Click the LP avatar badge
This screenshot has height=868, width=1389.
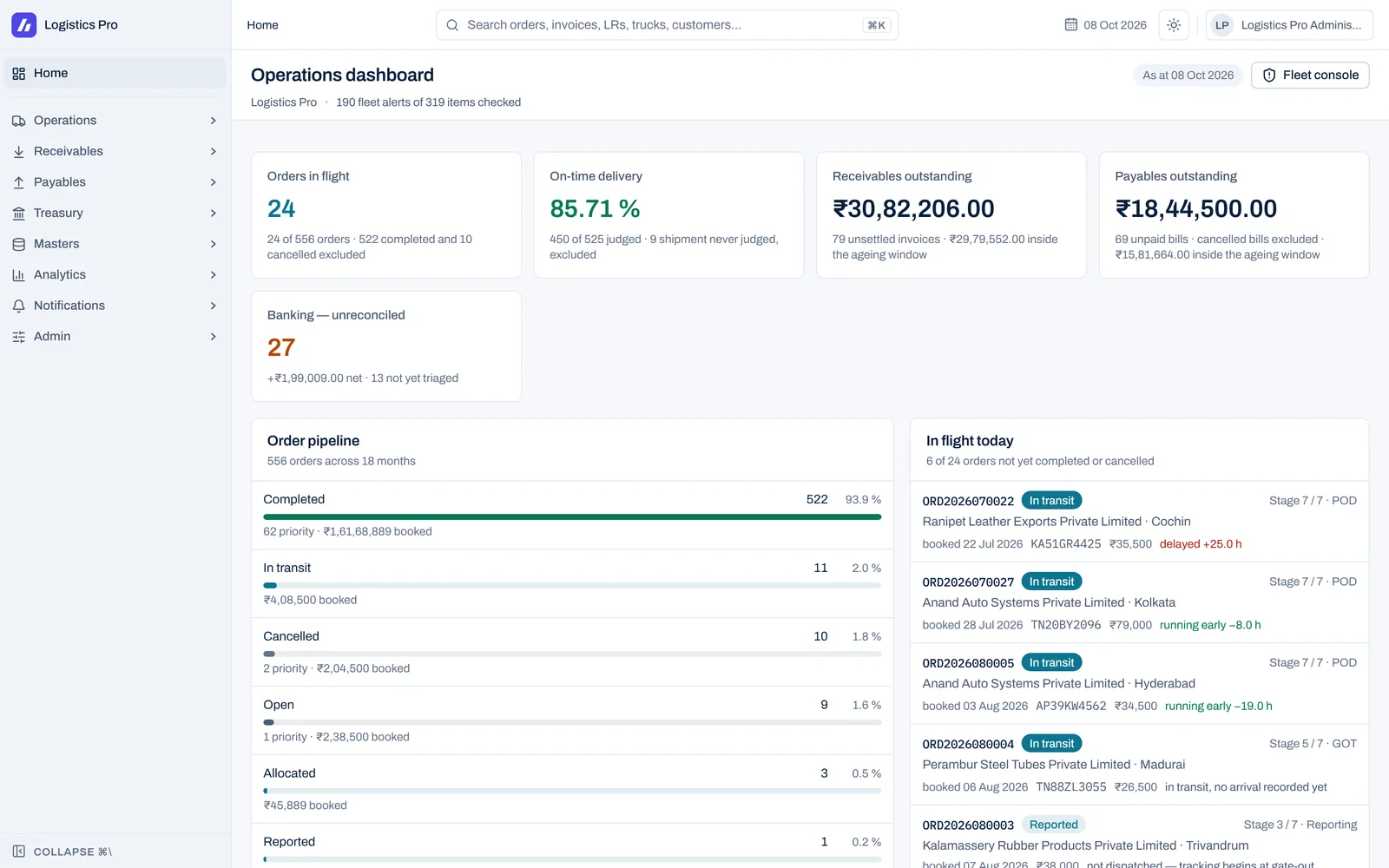pos(1221,25)
